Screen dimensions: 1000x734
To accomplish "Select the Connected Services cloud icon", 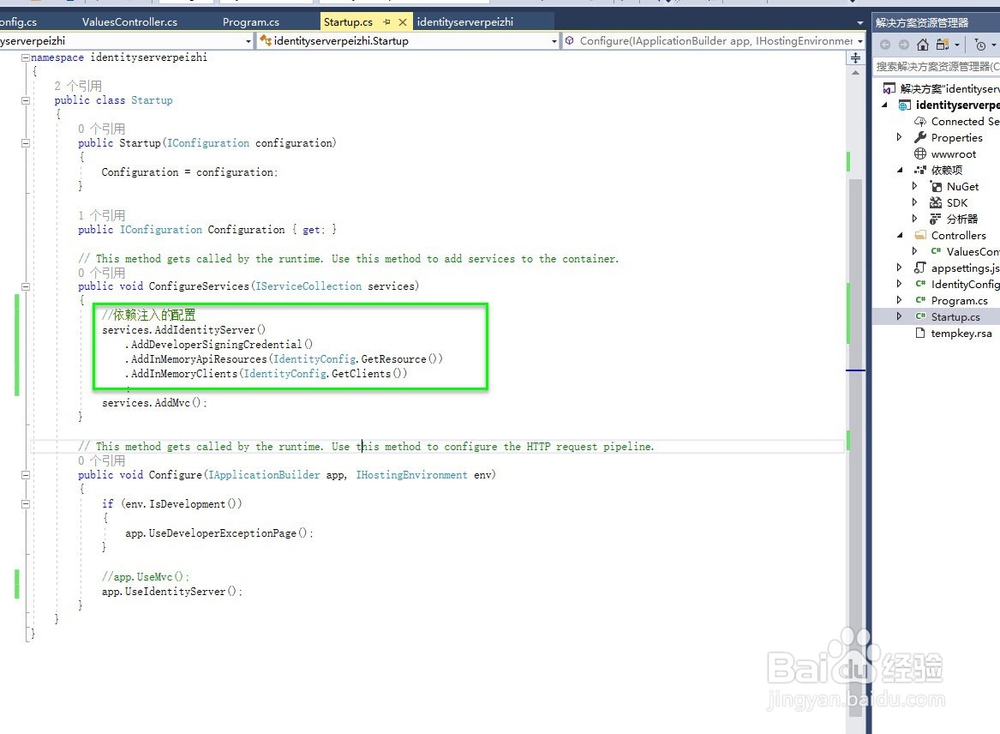I will pyautogui.click(x=919, y=122).
